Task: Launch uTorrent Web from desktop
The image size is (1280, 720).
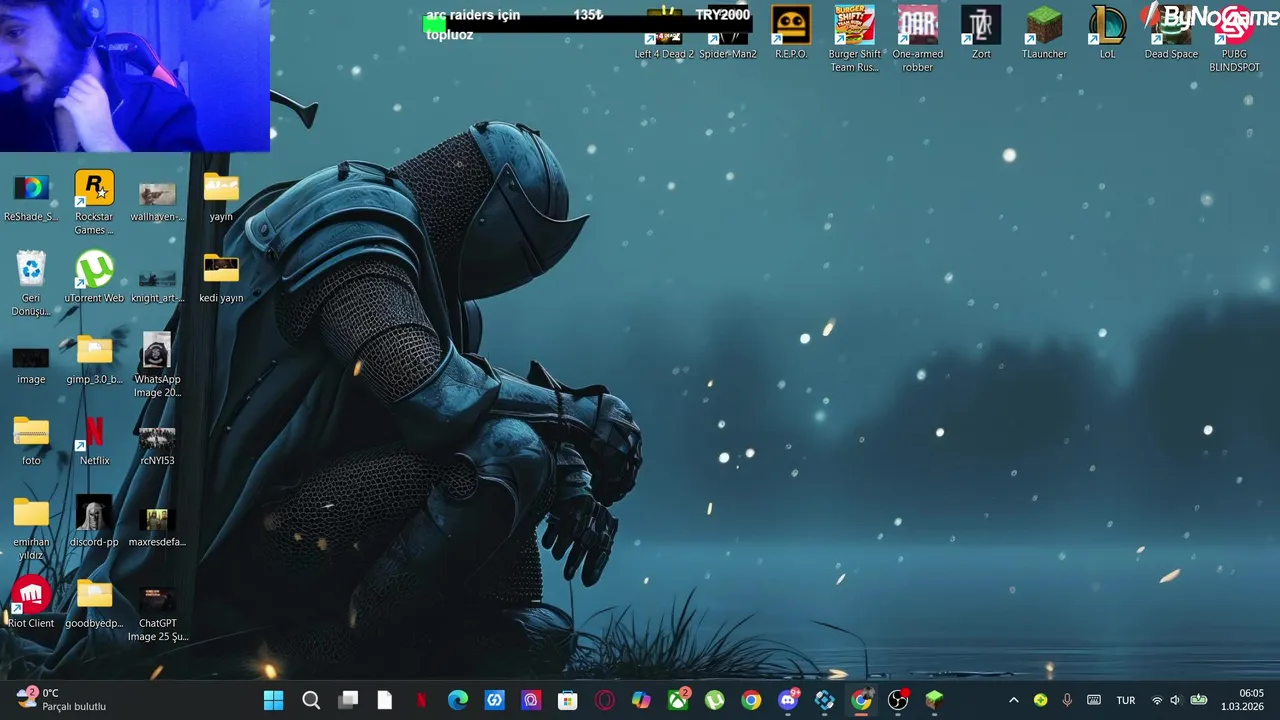Action: 94,278
